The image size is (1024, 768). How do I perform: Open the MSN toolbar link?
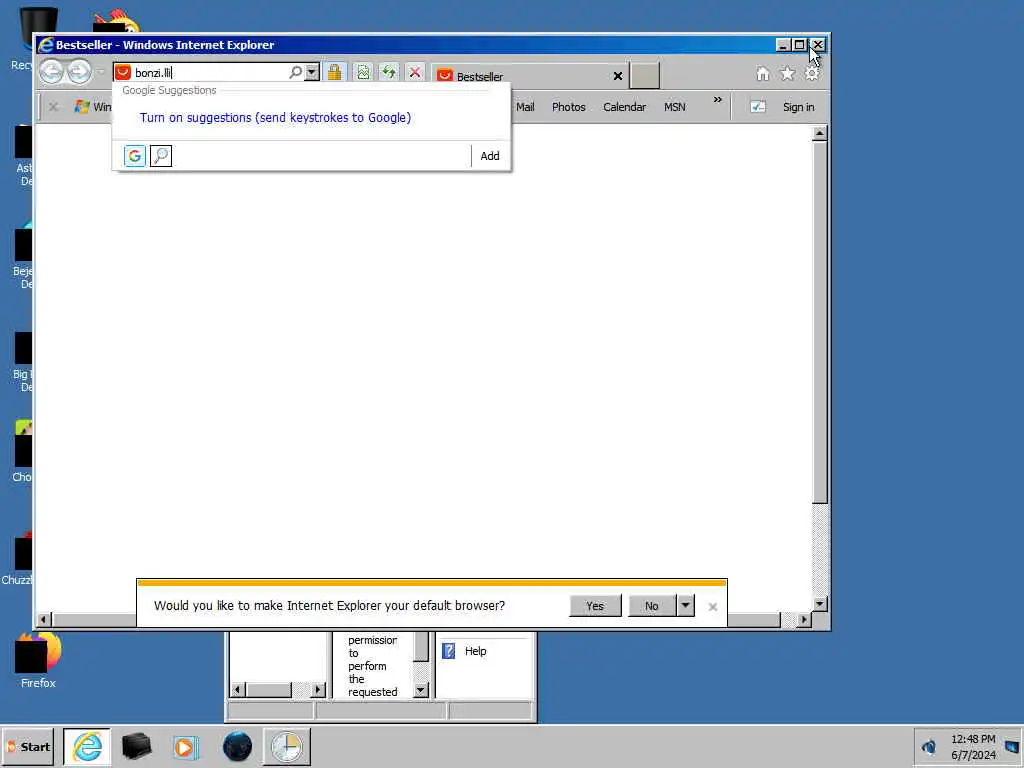(675, 107)
